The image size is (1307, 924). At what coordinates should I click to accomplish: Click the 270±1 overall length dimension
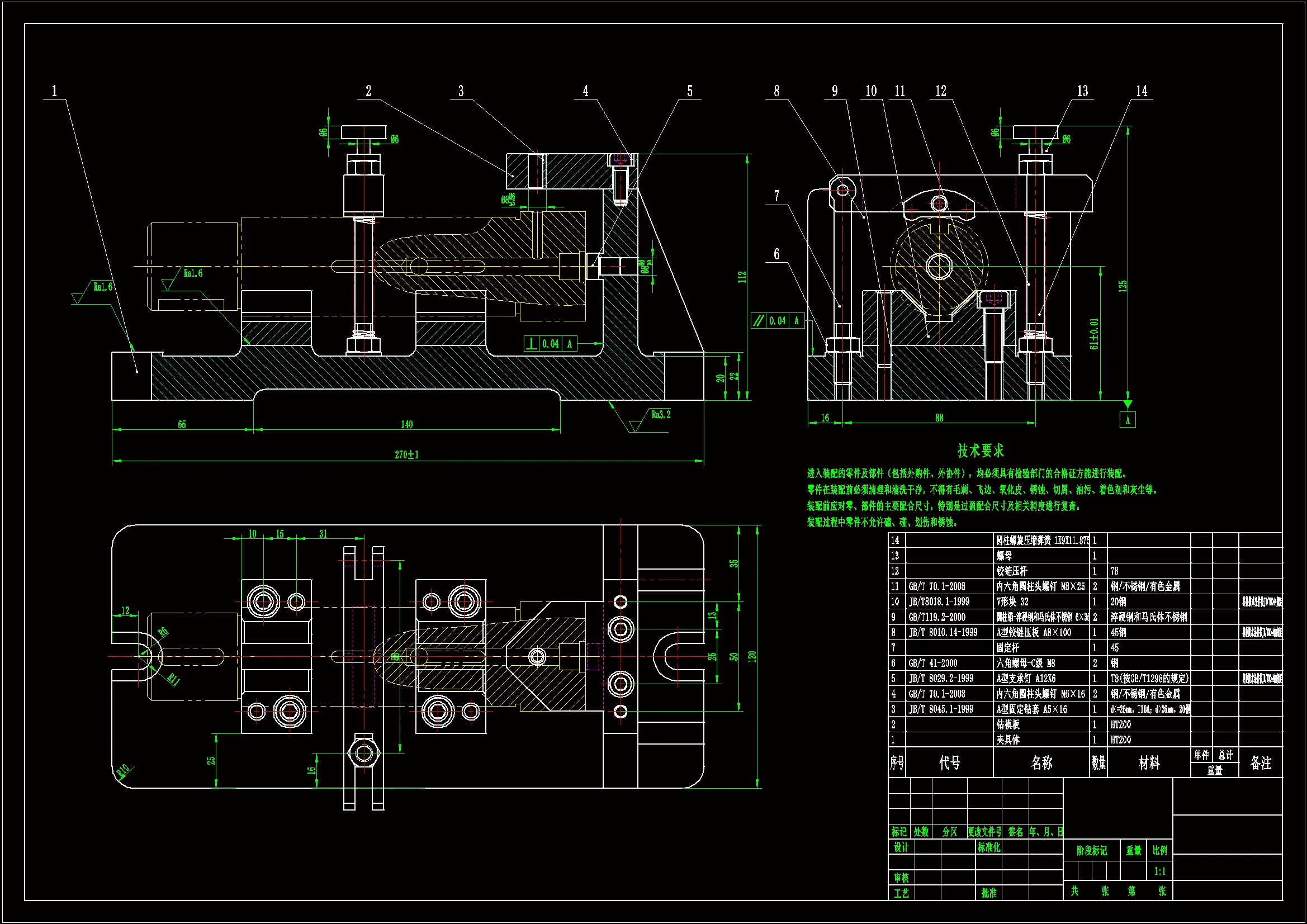pyautogui.click(x=406, y=455)
